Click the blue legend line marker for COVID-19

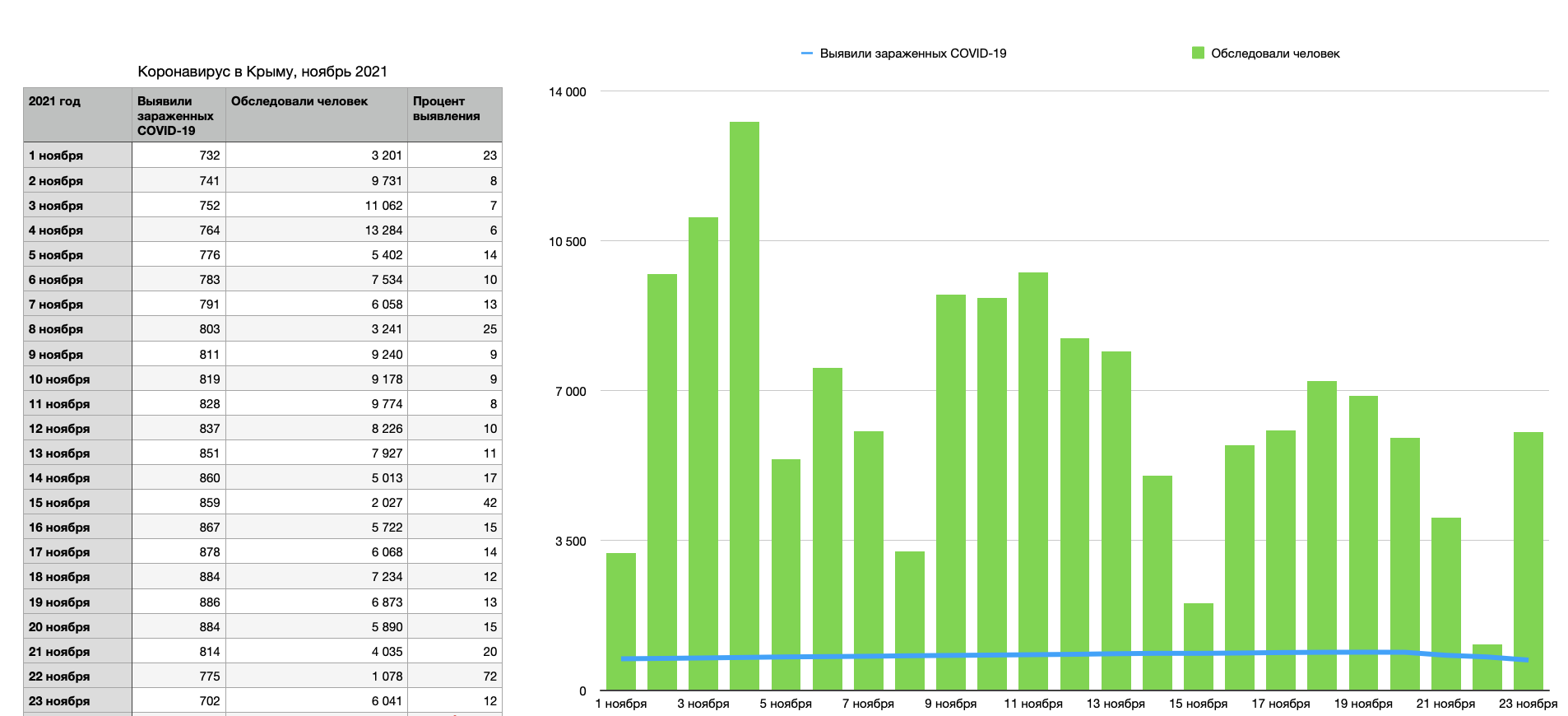[x=807, y=53]
